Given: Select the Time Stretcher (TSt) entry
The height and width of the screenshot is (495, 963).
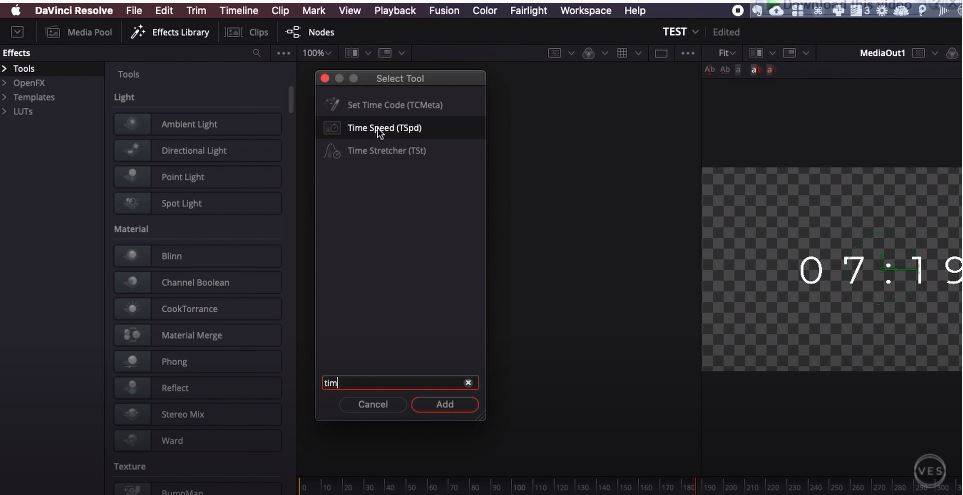Looking at the screenshot, I should tap(400, 150).
